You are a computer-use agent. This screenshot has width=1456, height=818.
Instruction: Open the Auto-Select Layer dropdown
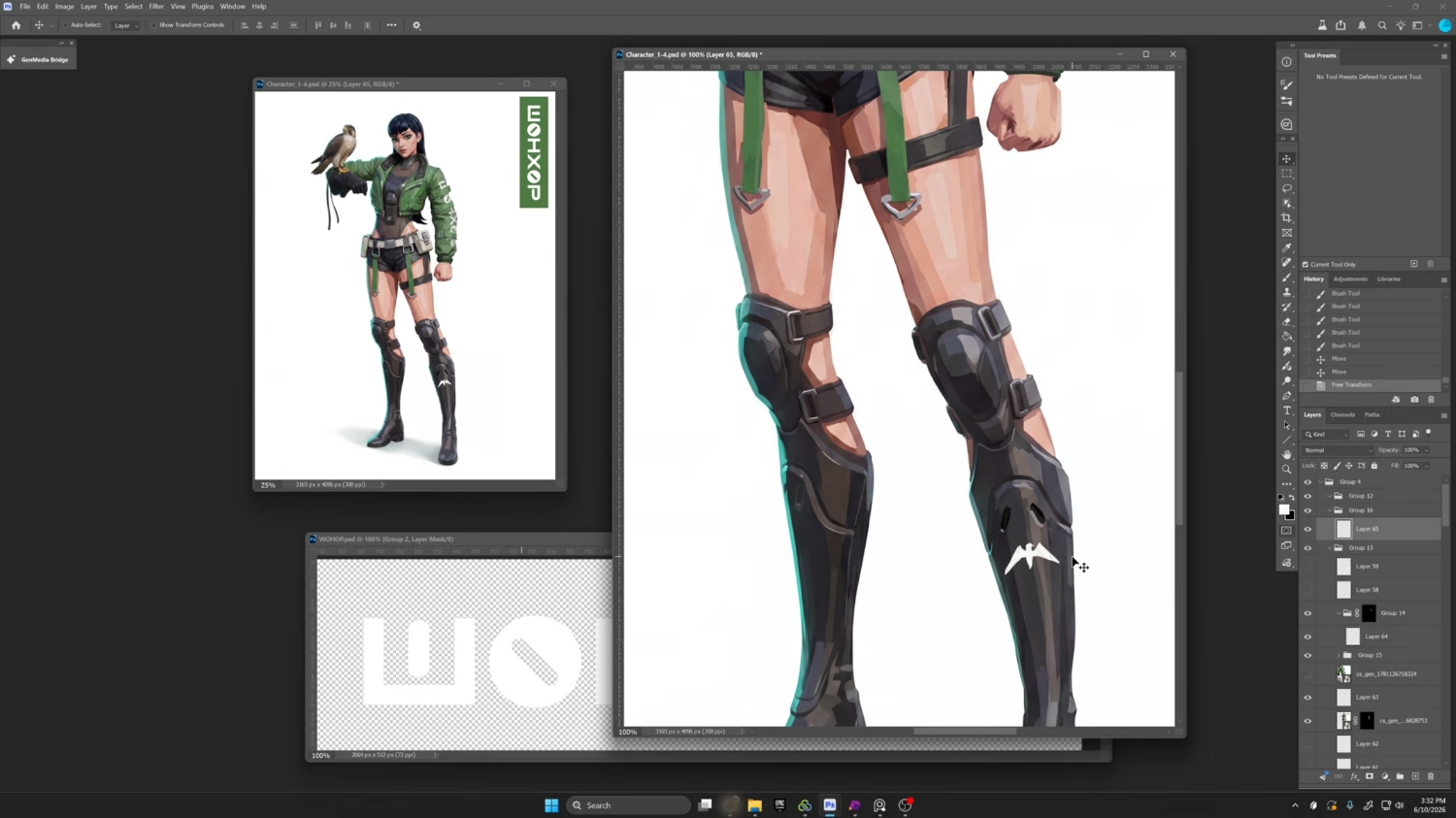pos(124,25)
